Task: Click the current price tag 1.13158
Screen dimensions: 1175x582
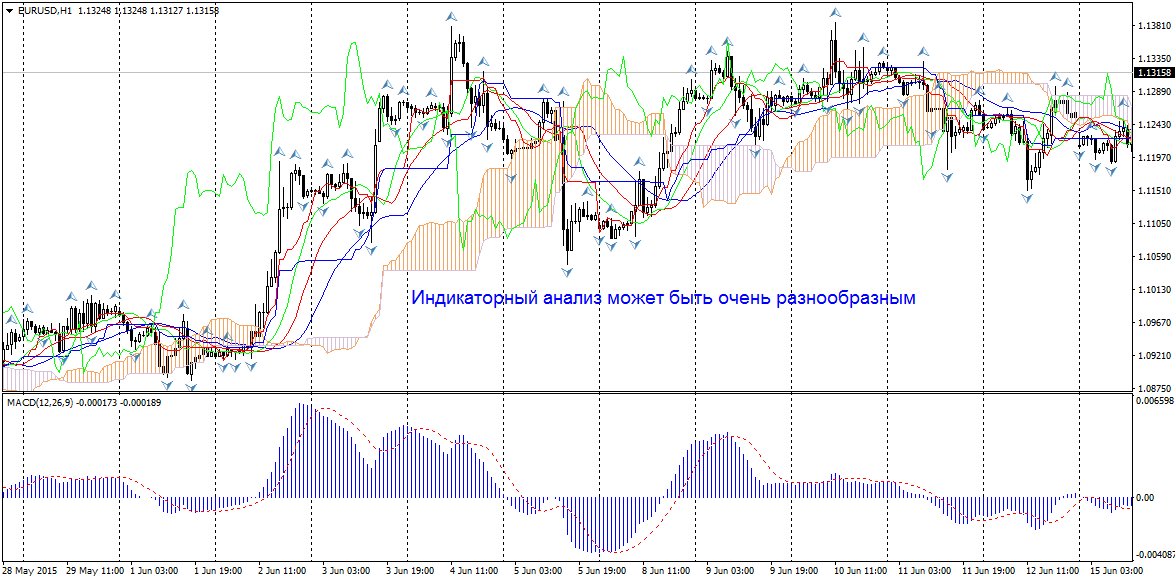Action: [1153, 73]
